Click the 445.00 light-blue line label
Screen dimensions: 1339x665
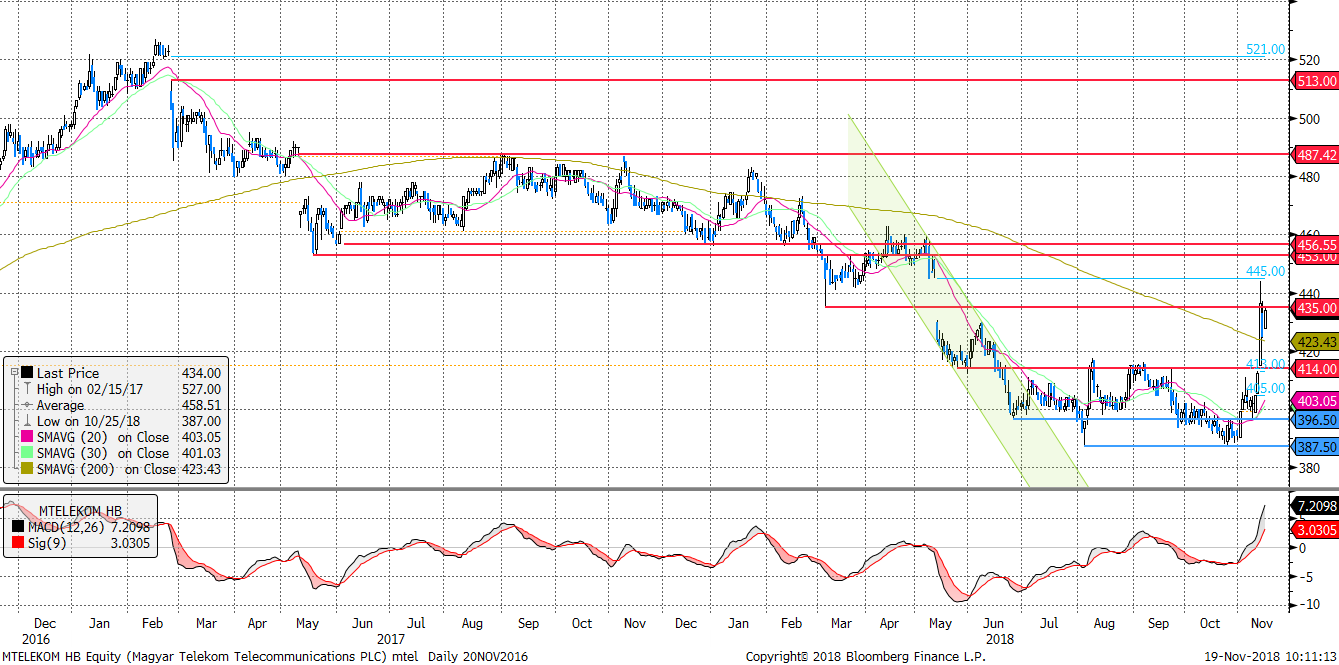click(x=1265, y=271)
